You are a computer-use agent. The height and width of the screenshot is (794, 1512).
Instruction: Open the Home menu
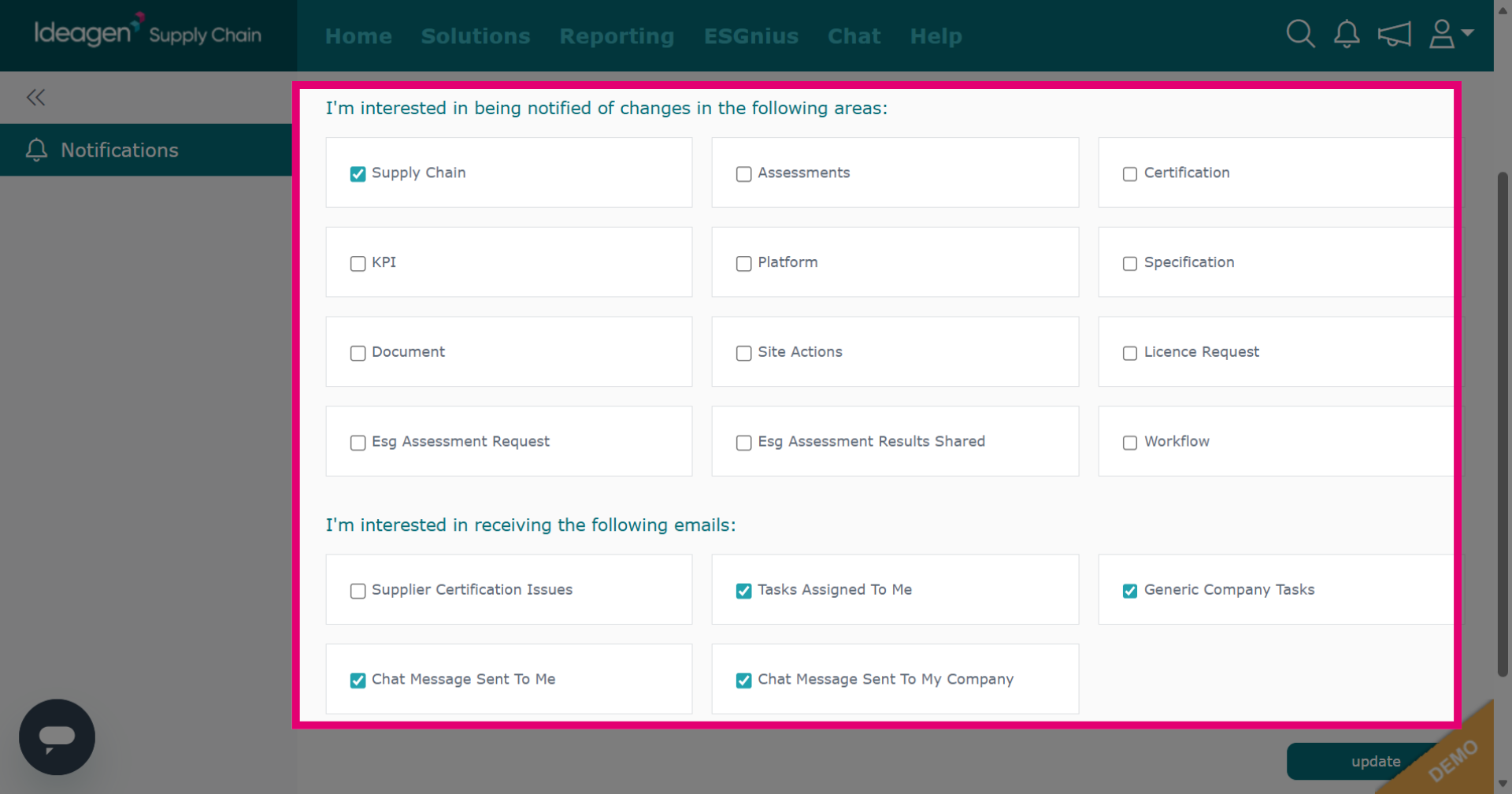coord(358,36)
